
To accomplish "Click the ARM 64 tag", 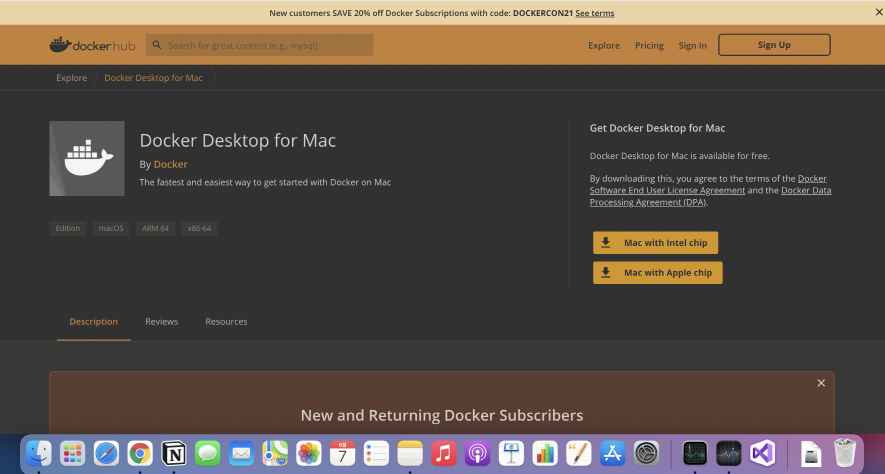I will click(x=155, y=229).
